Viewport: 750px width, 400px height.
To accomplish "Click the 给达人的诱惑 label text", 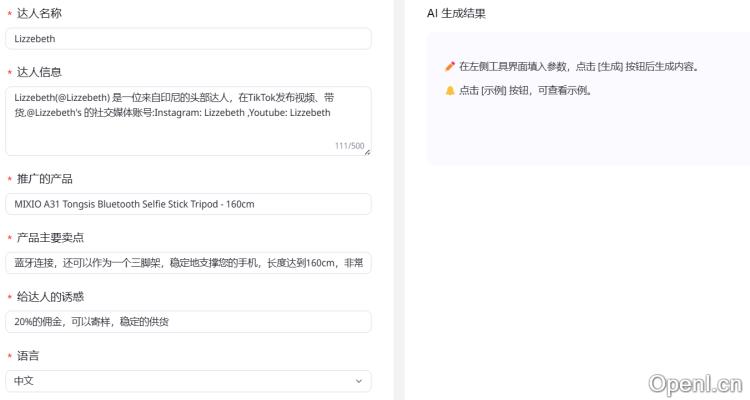I will pos(50,297).
